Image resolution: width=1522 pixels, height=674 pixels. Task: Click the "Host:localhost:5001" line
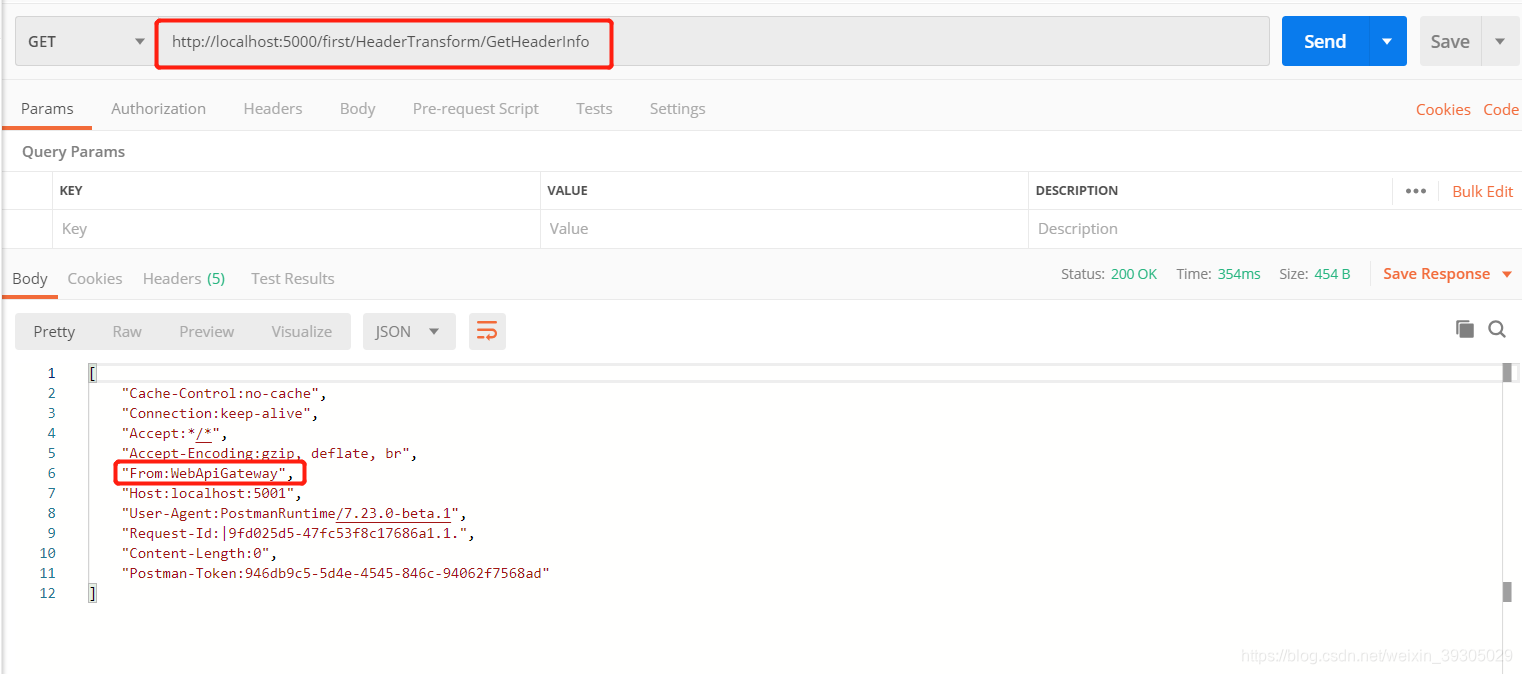[x=212, y=493]
